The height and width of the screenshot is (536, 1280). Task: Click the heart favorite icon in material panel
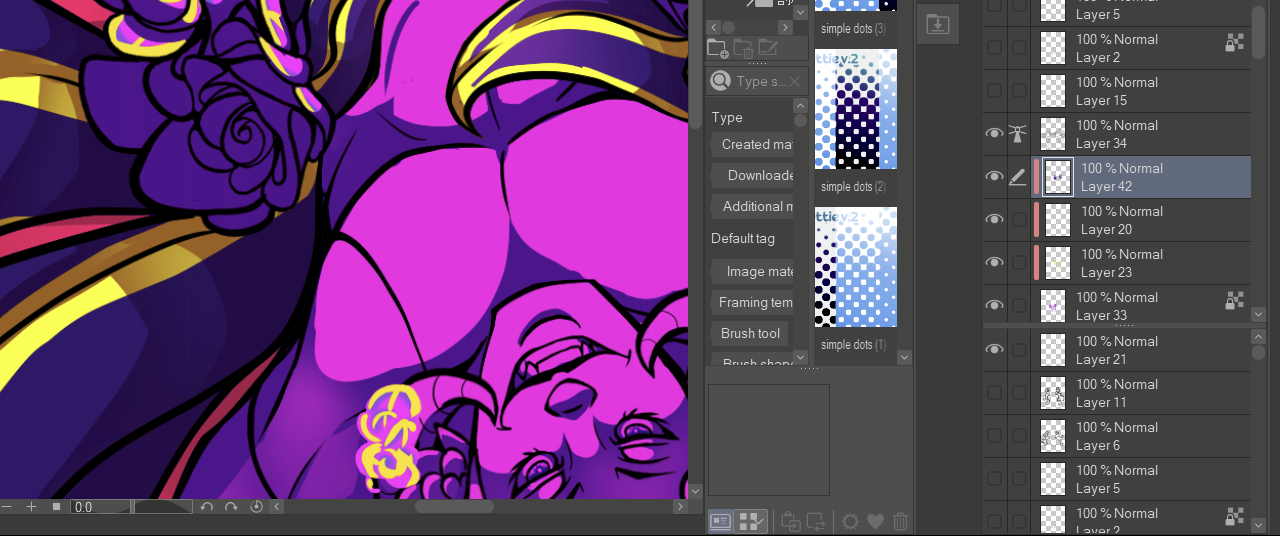click(875, 521)
